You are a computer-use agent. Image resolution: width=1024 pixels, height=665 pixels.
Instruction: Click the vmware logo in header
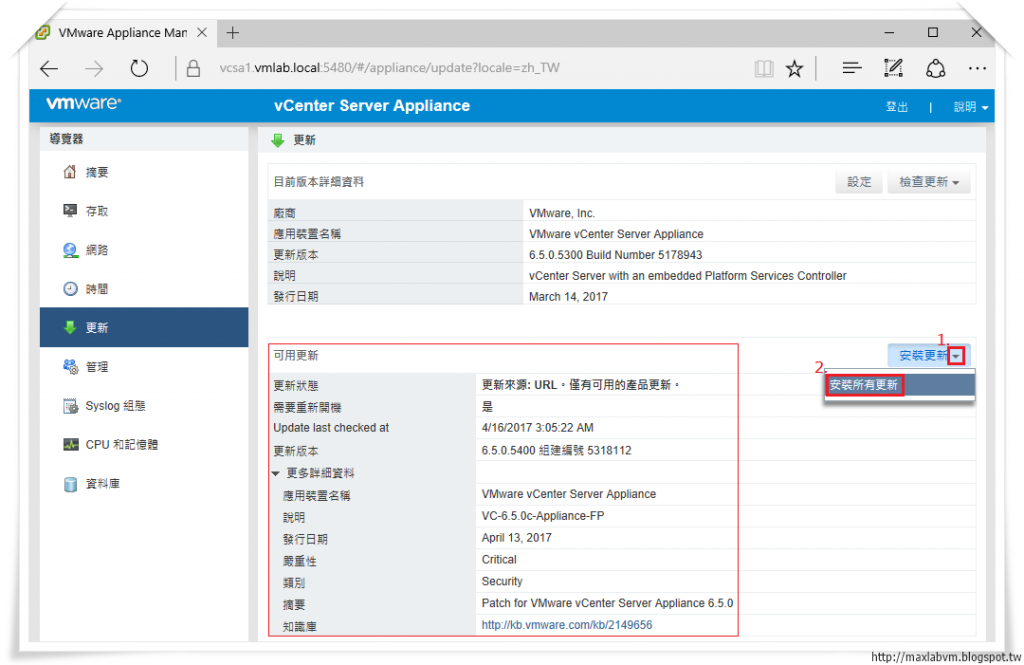(x=84, y=103)
